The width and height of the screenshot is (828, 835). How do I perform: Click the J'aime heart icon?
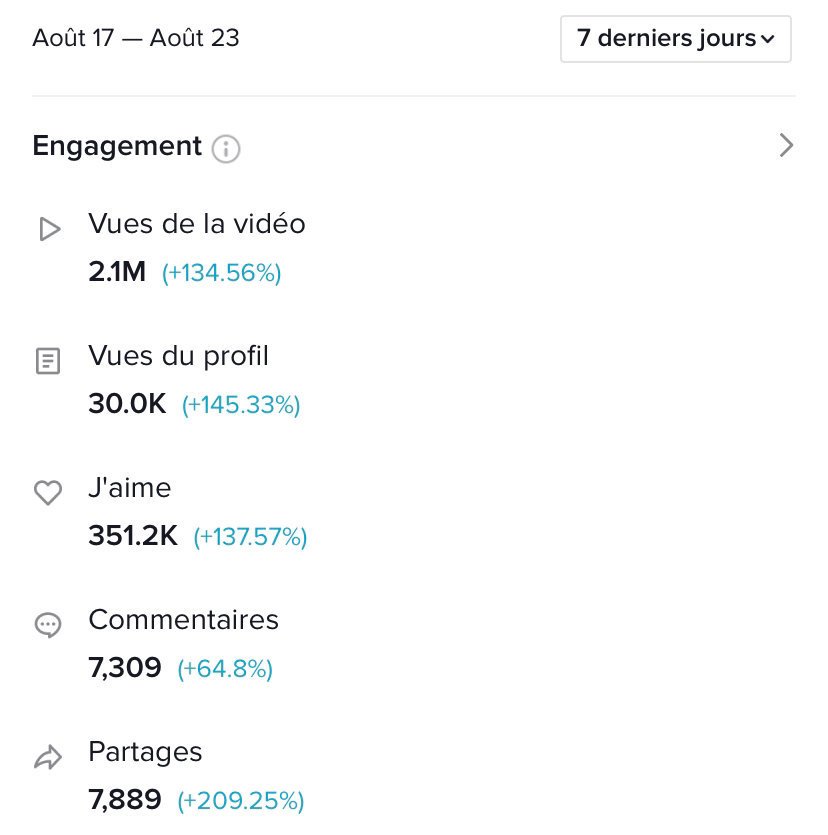click(48, 493)
